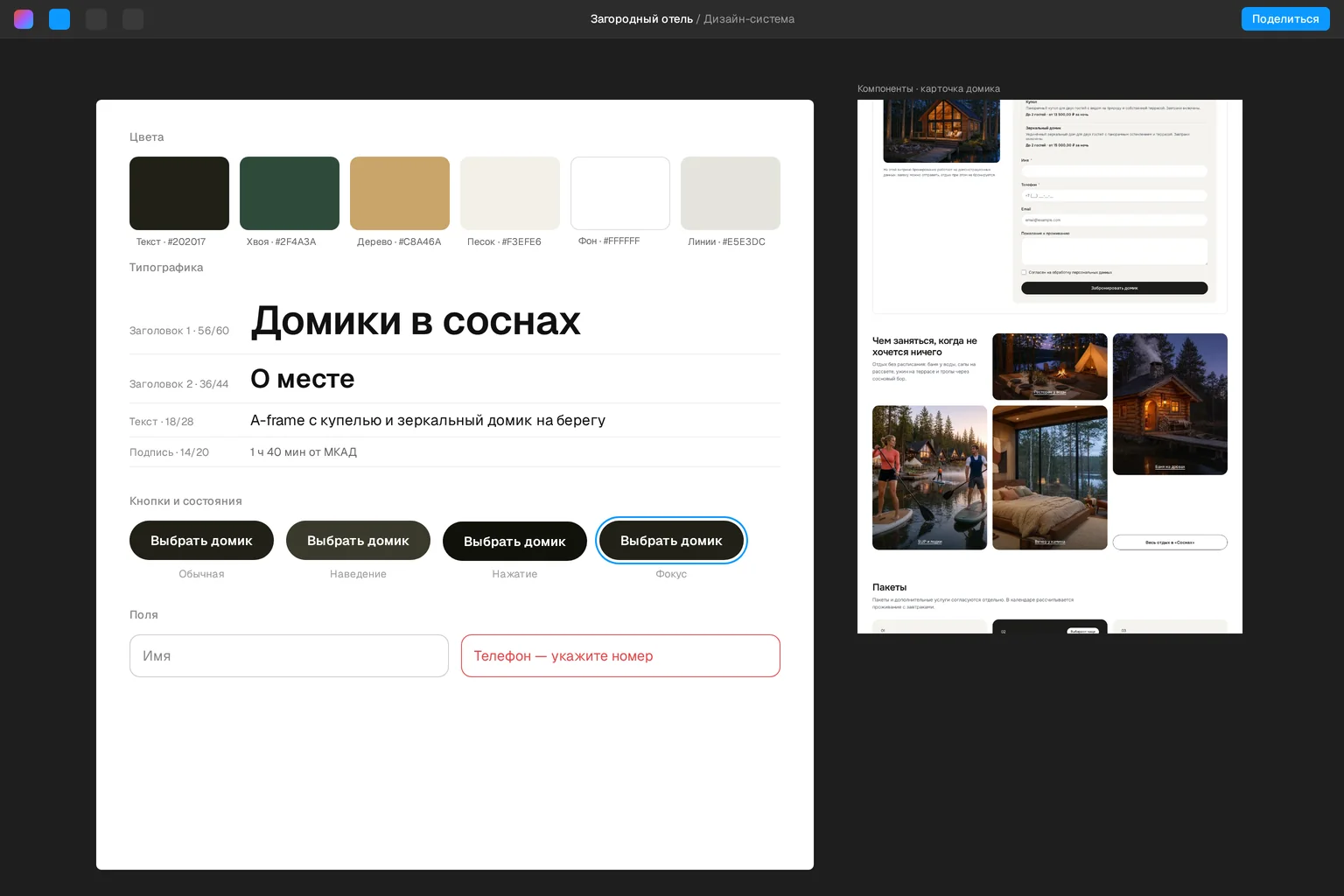Click the A-frame с купелью text sample
The height and width of the screenshot is (896, 1344).
(x=428, y=420)
